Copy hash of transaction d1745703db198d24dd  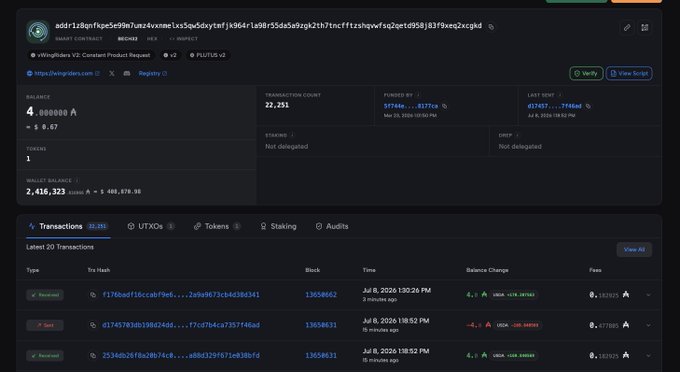point(93,325)
